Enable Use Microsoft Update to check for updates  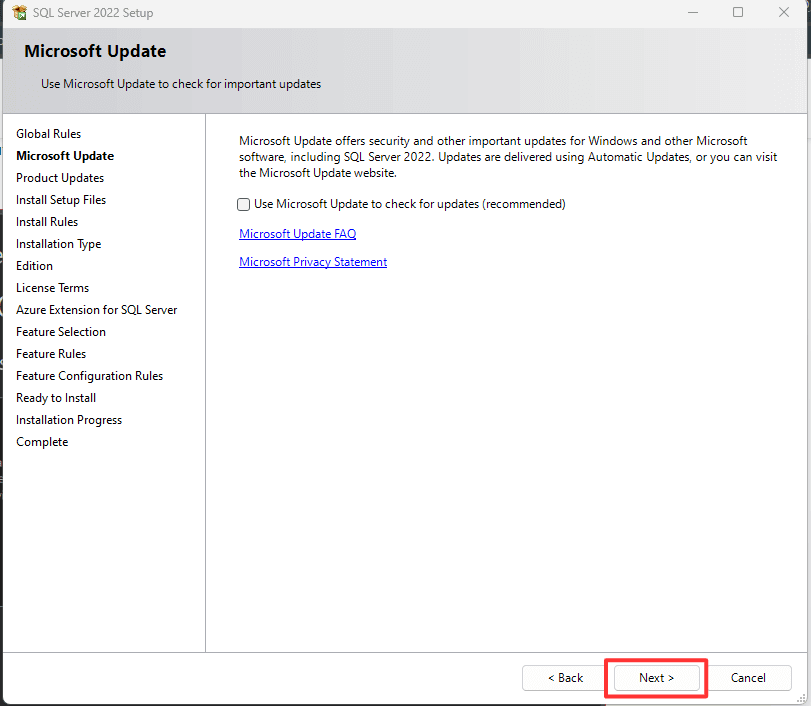pyautogui.click(x=244, y=204)
